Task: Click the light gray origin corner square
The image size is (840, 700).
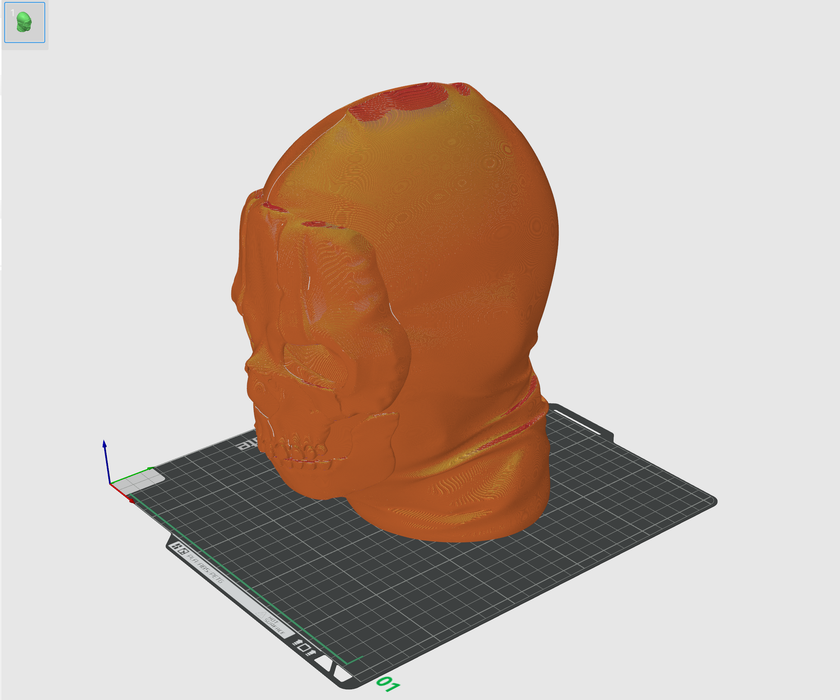Action: tap(140, 483)
